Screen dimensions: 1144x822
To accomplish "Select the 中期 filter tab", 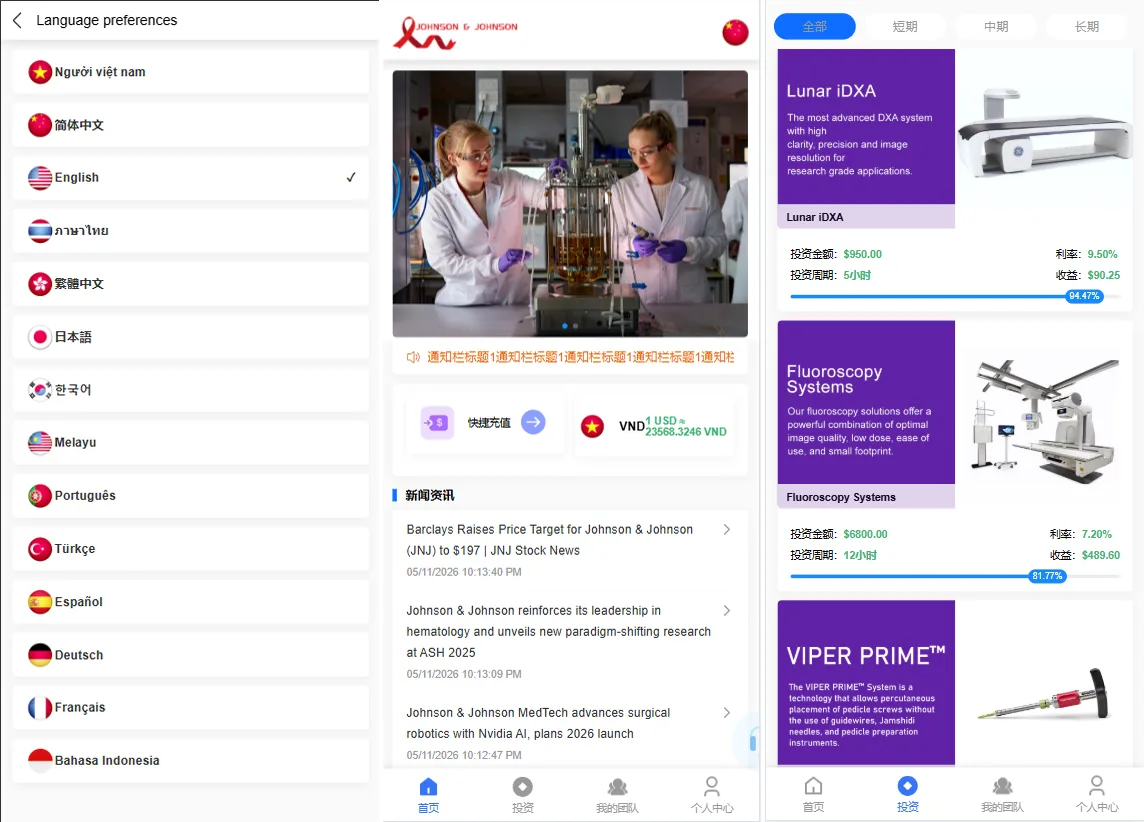I will 996,26.
